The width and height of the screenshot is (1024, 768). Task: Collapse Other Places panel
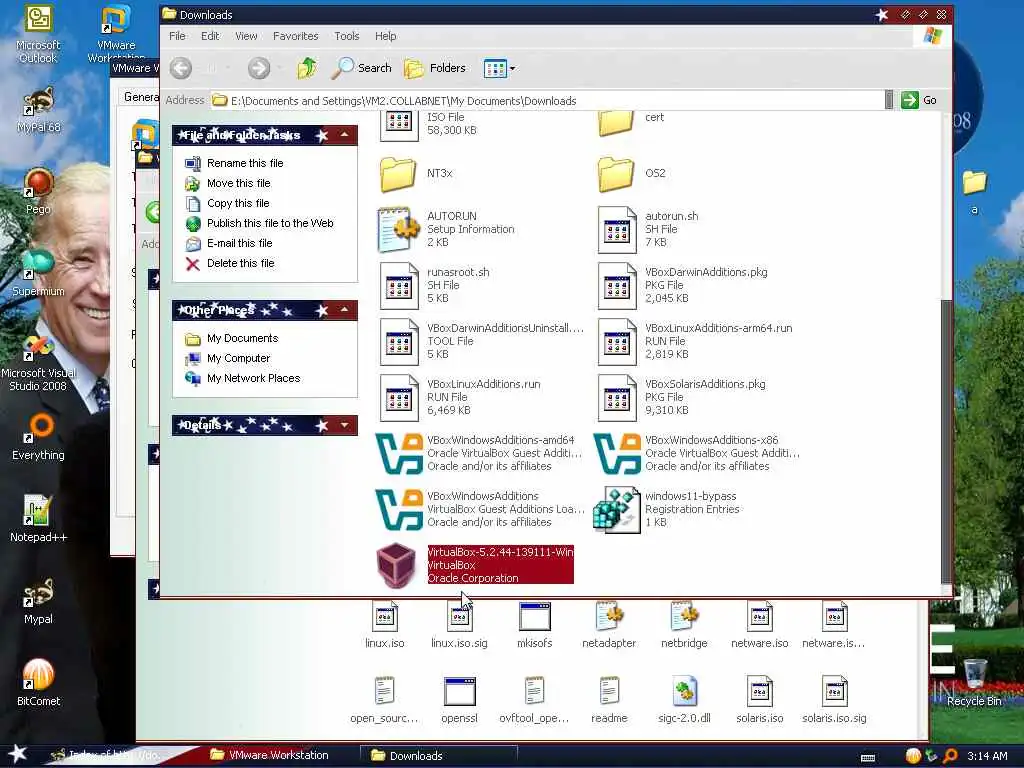pyautogui.click(x=345, y=310)
